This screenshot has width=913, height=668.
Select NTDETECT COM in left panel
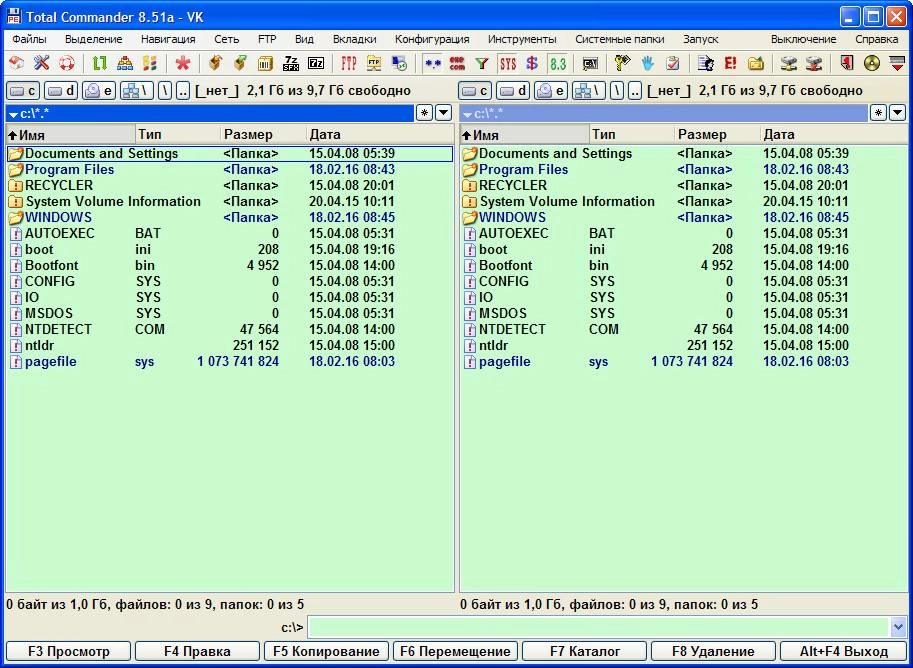click(230, 329)
